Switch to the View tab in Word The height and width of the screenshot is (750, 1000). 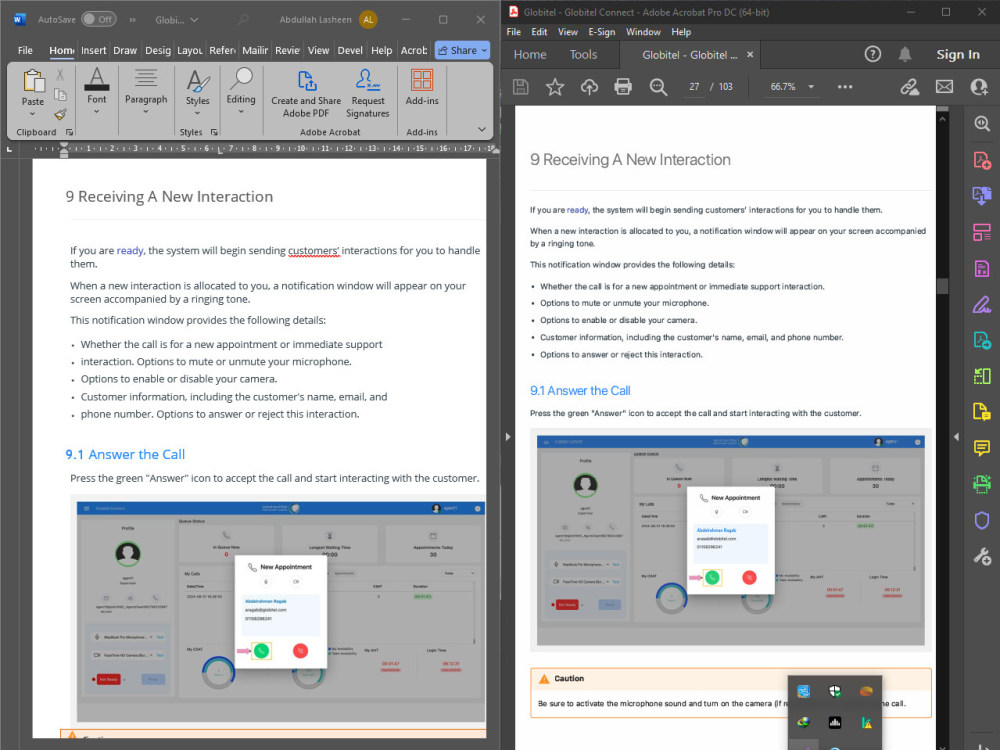[318, 50]
